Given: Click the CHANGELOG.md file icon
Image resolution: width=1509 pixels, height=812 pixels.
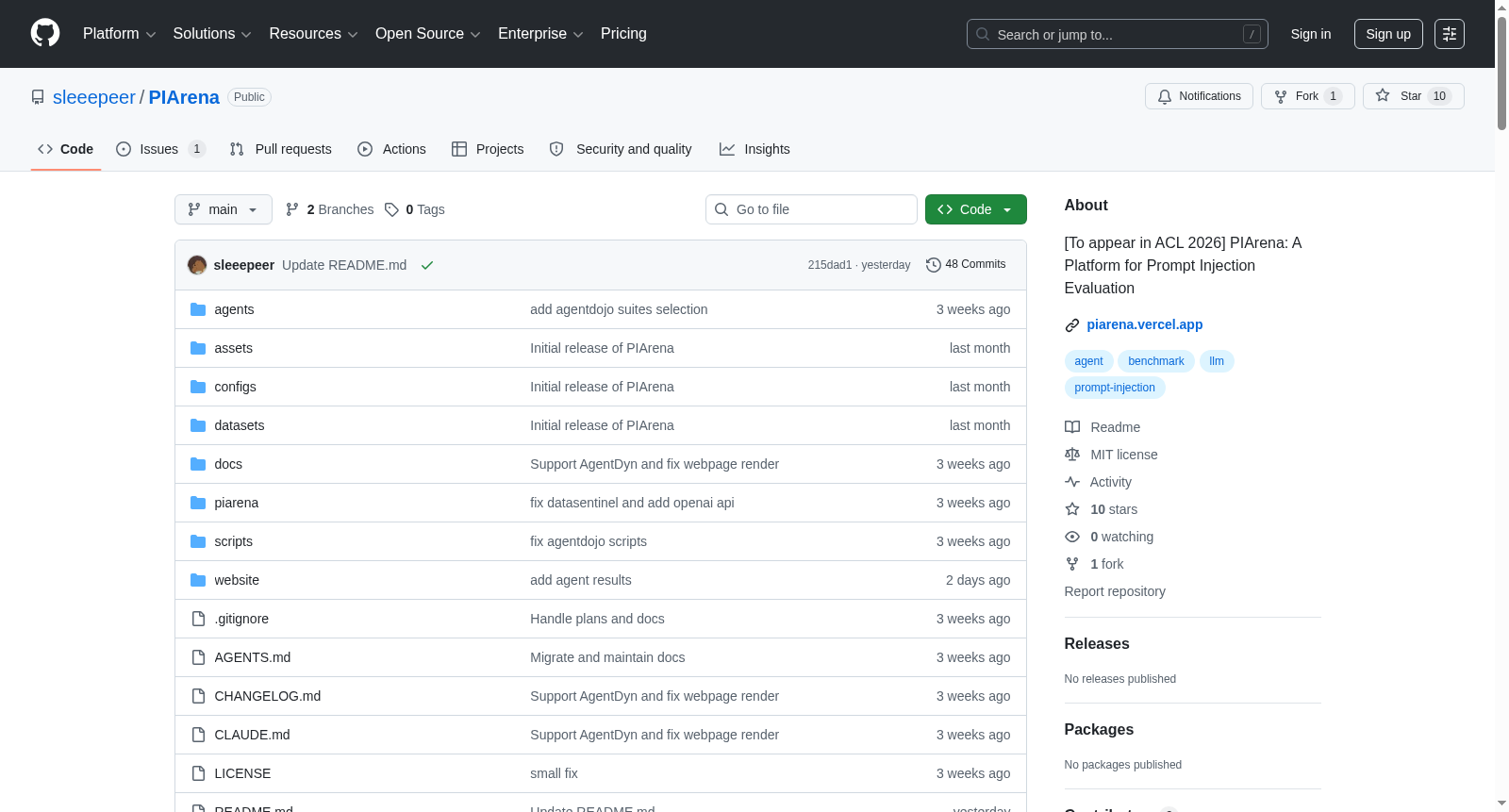Looking at the screenshot, I should 198,696.
